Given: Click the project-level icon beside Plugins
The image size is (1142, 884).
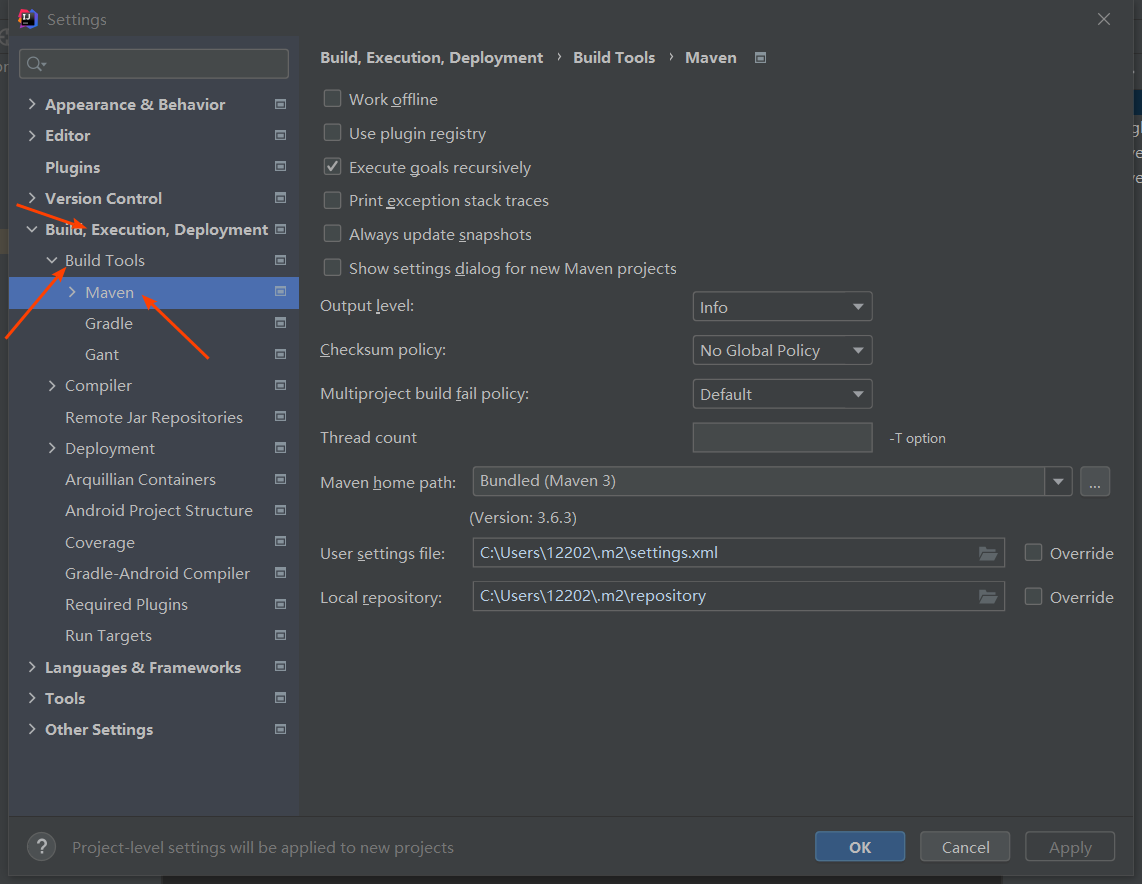Looking at the screenshot, I should [280, 167].
